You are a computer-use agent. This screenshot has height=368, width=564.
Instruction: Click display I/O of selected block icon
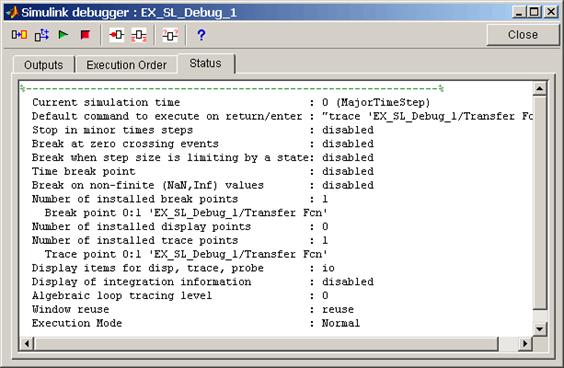click(x=139, y=35)
